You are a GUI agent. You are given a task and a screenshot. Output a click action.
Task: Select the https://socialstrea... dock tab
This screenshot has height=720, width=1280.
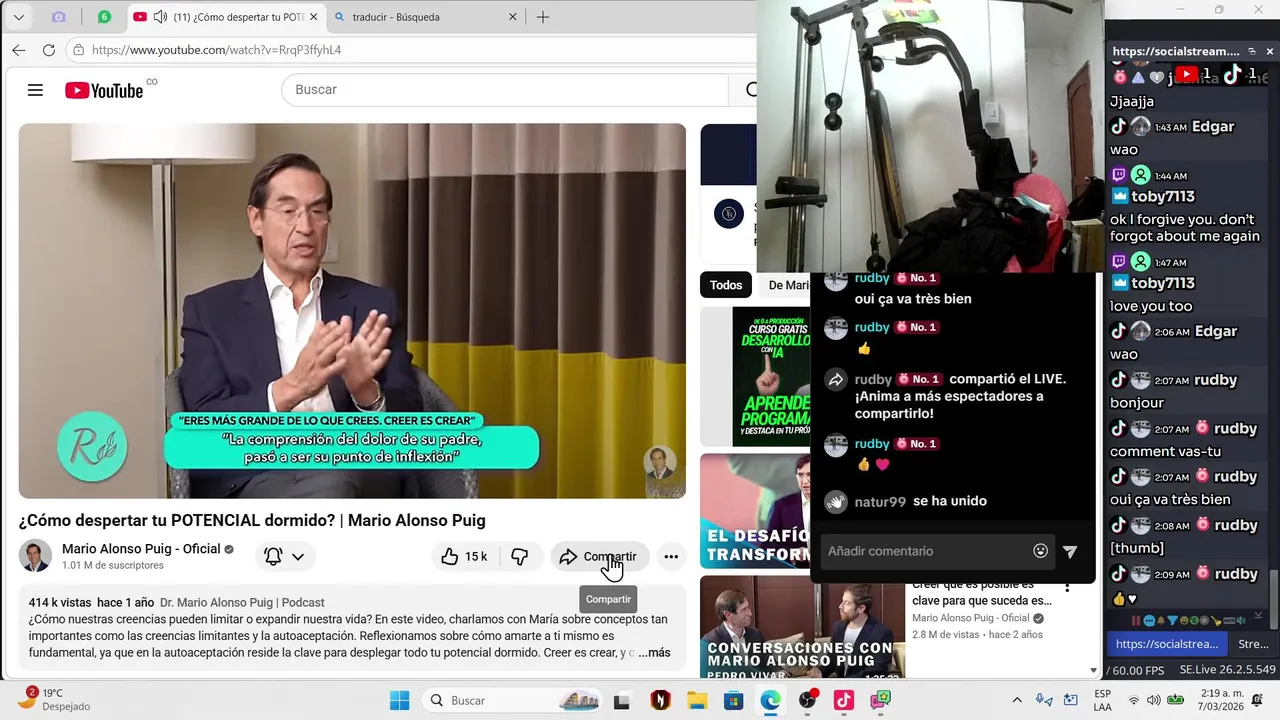1166,644
